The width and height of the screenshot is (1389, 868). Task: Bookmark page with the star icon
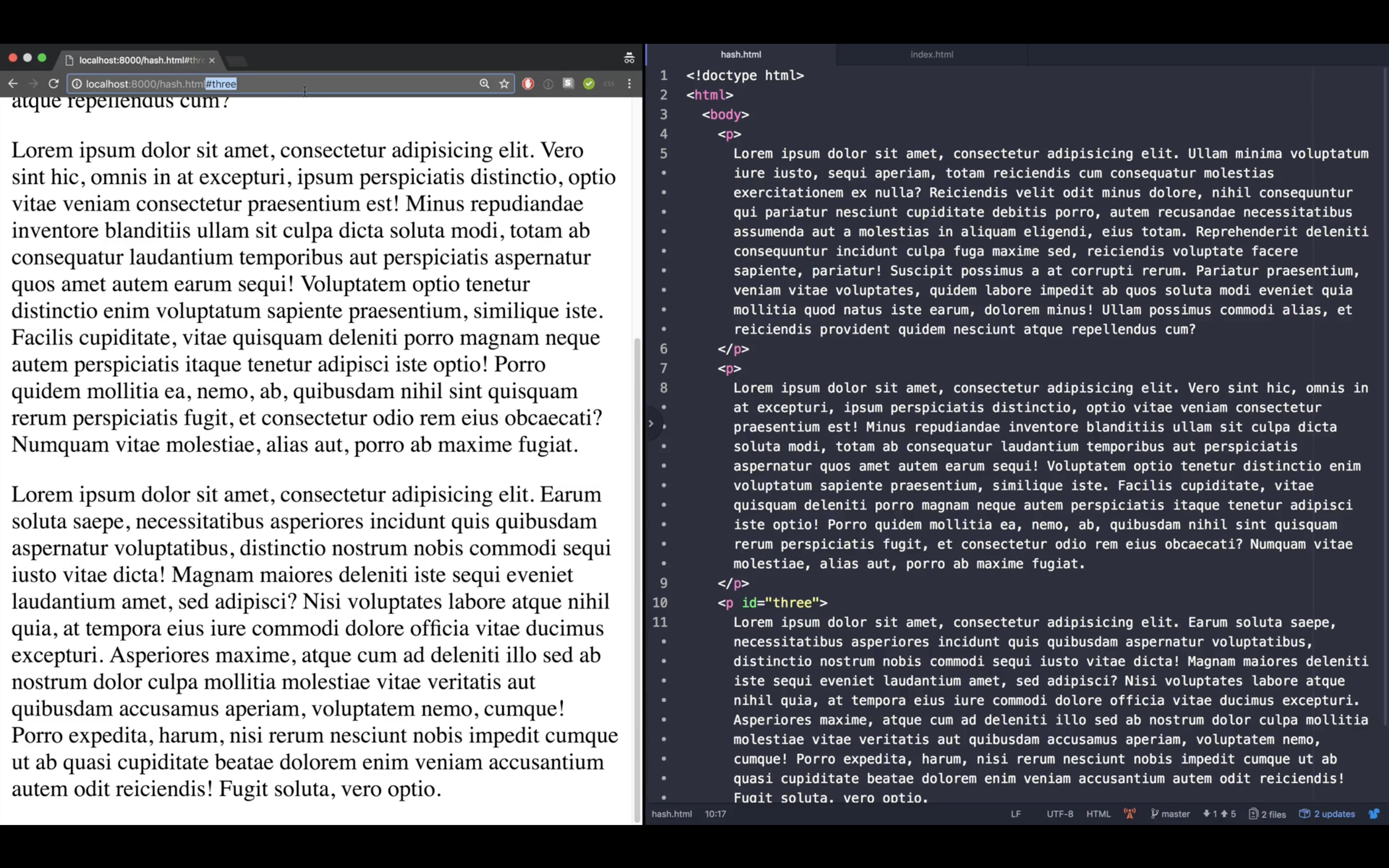pos(504,84)
